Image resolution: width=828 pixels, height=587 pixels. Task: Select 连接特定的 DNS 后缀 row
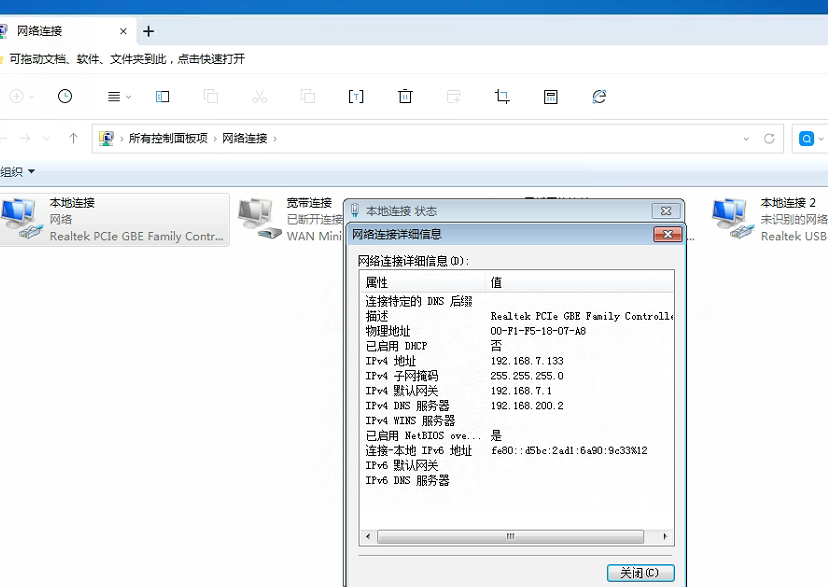click(x=518, y=301)
